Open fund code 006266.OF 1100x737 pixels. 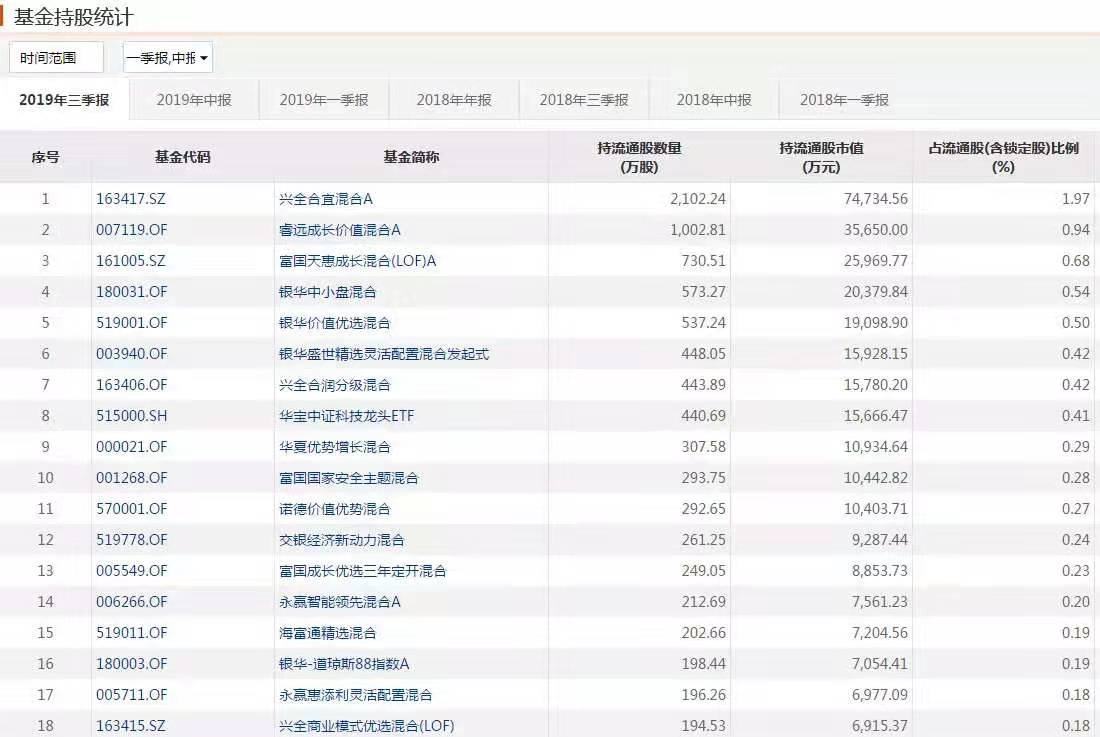pyautogui.click(x=132, y=602)
